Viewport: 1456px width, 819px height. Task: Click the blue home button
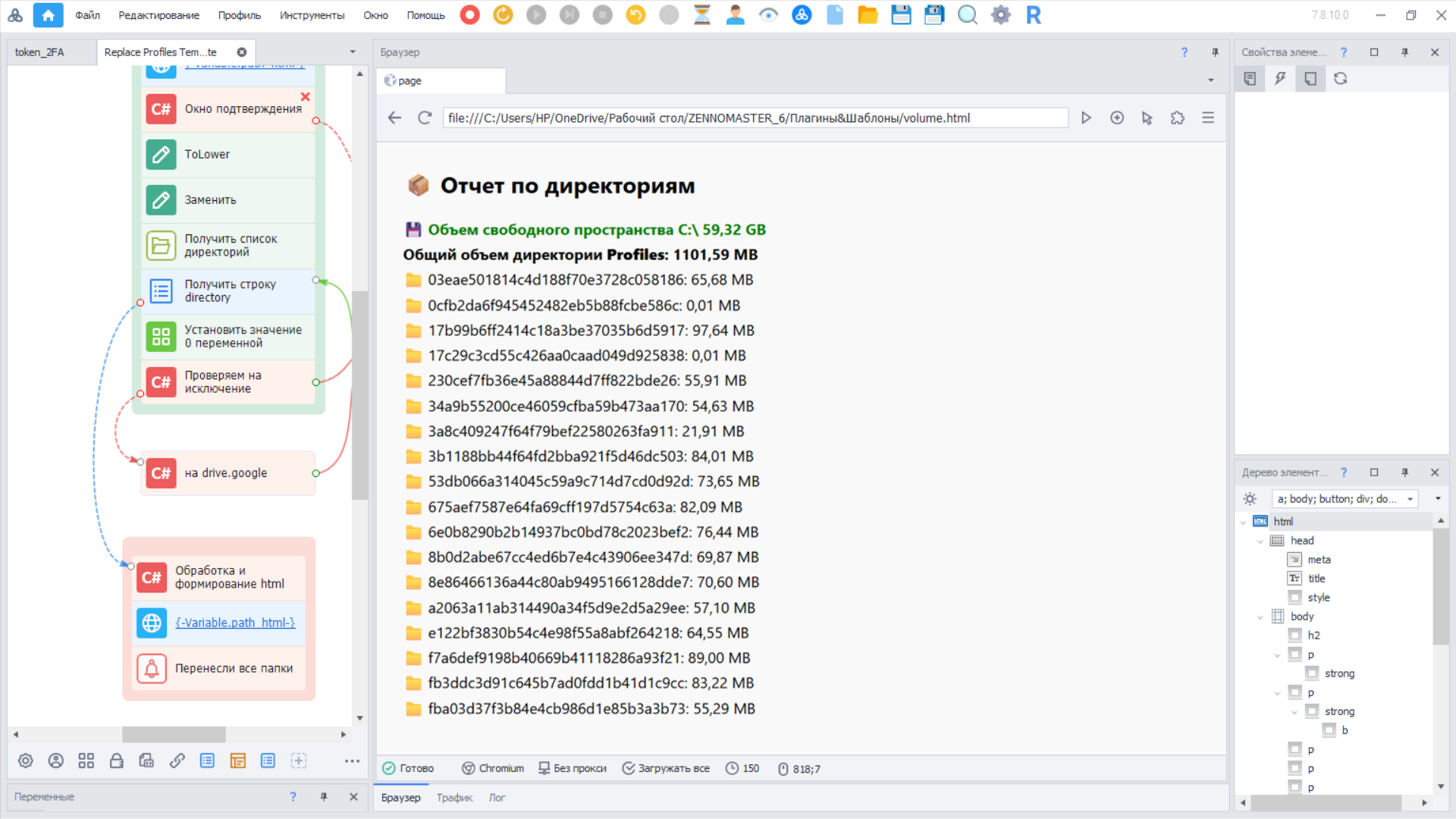49,15
